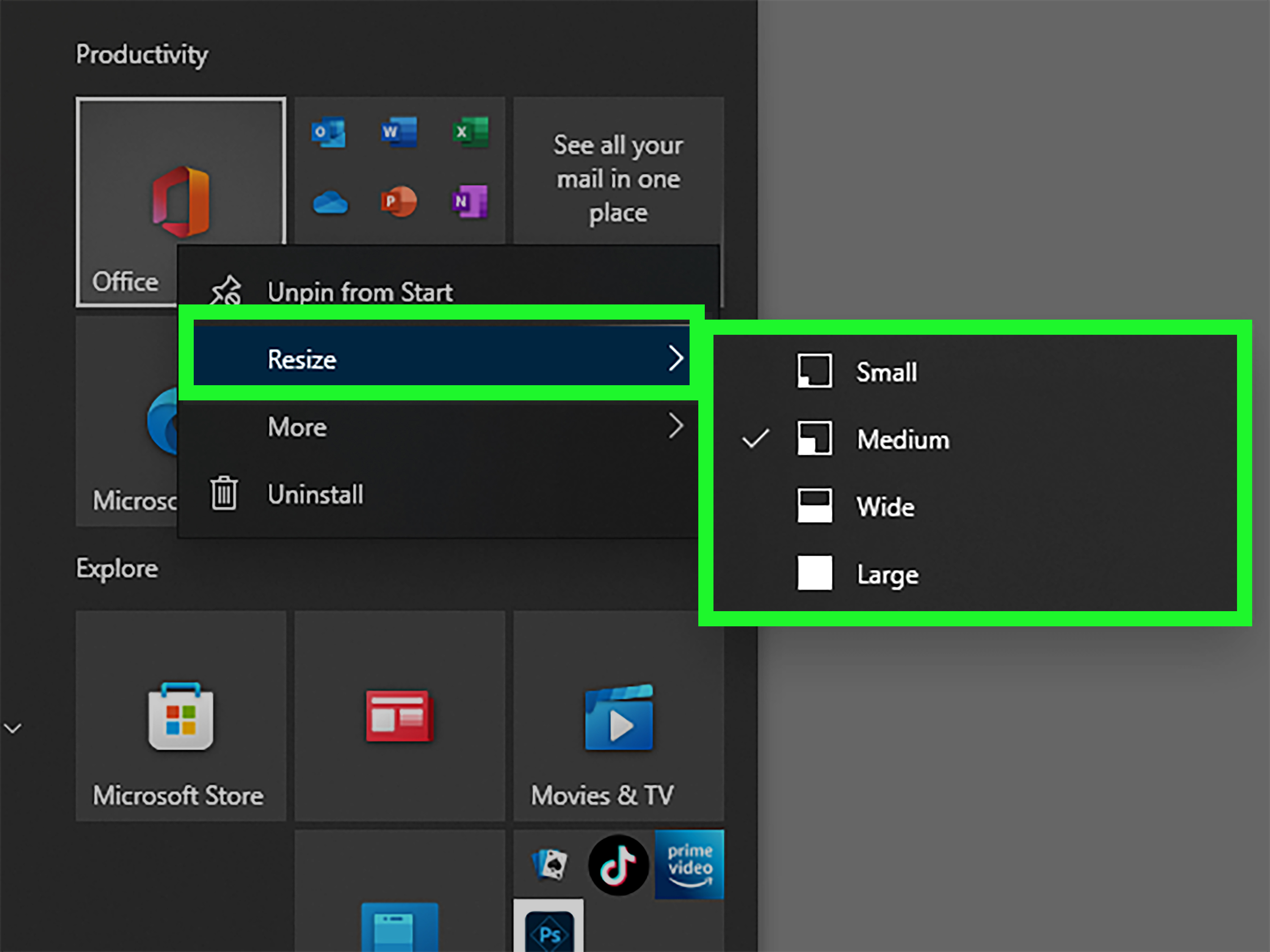Open the Outlook icon in Office folder tile
Image resolution: width=1270 pixels, height=952 pixels.
click(328, 133)
